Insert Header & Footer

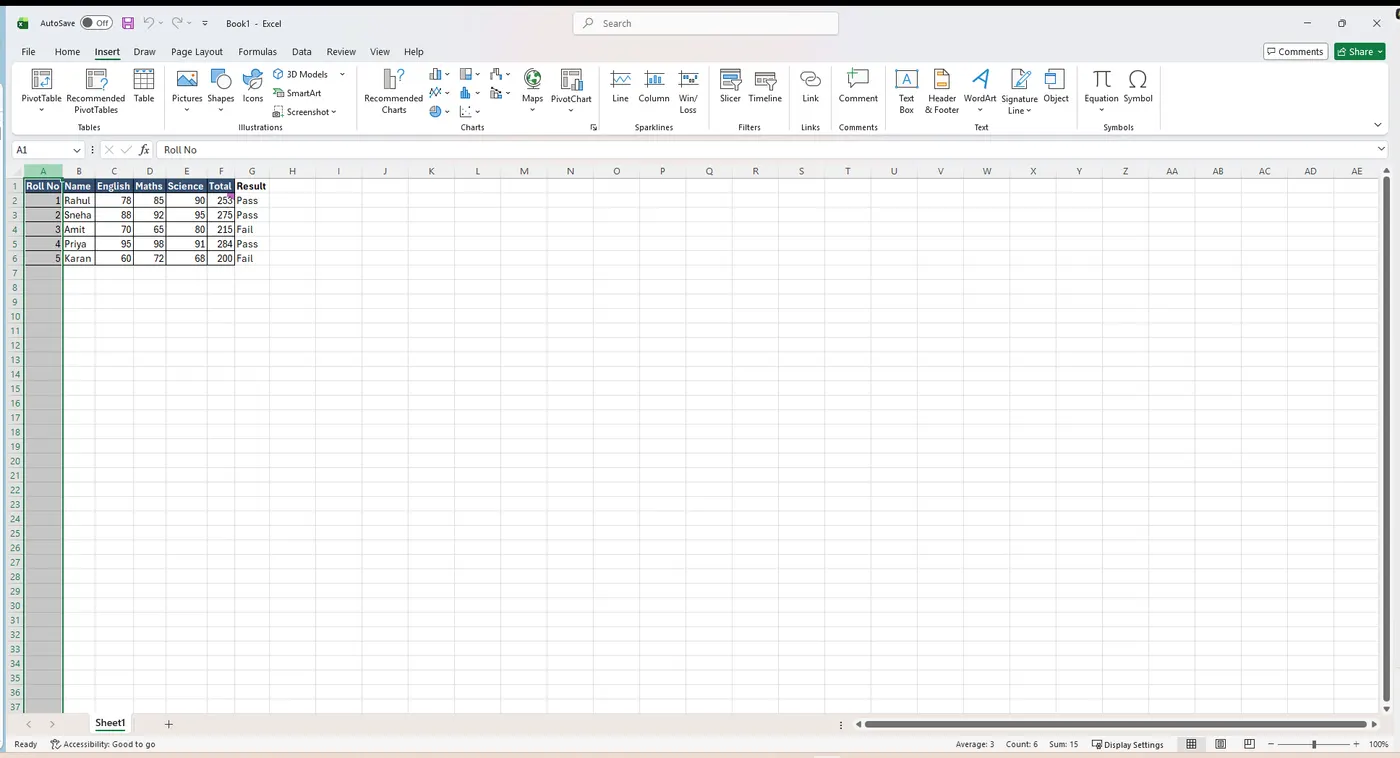point(942,90)
